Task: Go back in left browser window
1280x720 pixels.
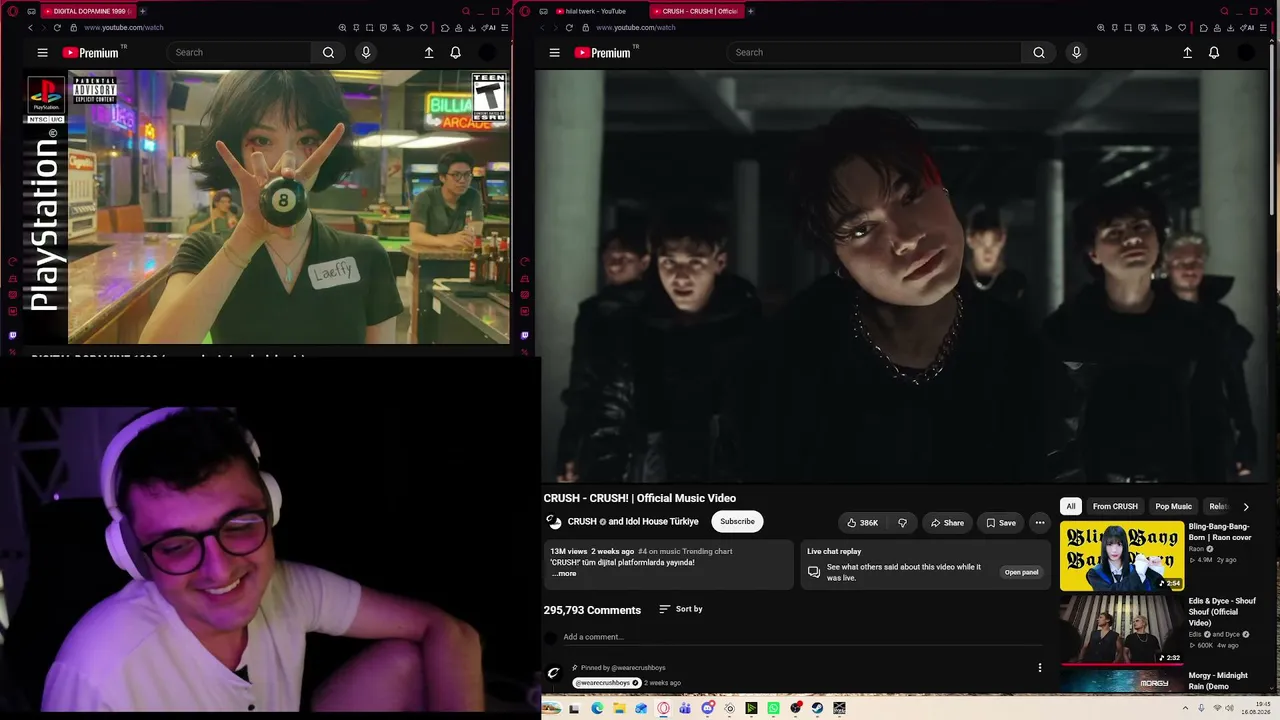Action: tap(30, 27)
